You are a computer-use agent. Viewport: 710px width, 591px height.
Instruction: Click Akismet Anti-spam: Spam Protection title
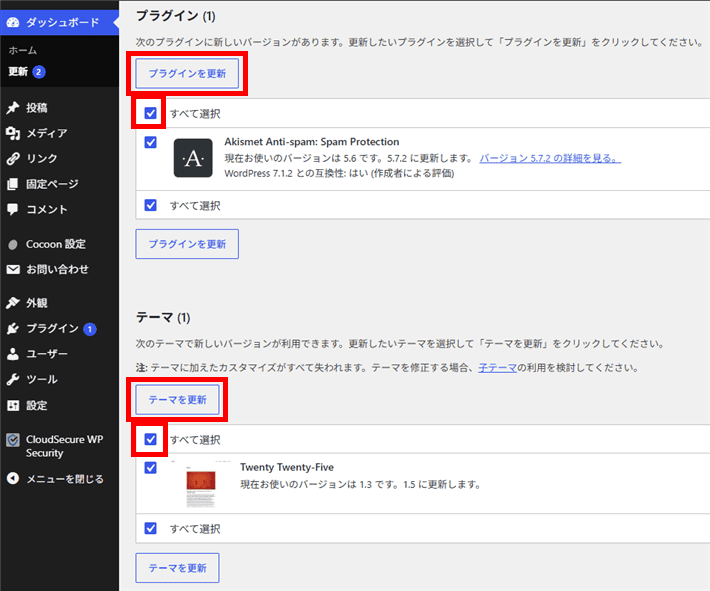click(x=312, y=142)
